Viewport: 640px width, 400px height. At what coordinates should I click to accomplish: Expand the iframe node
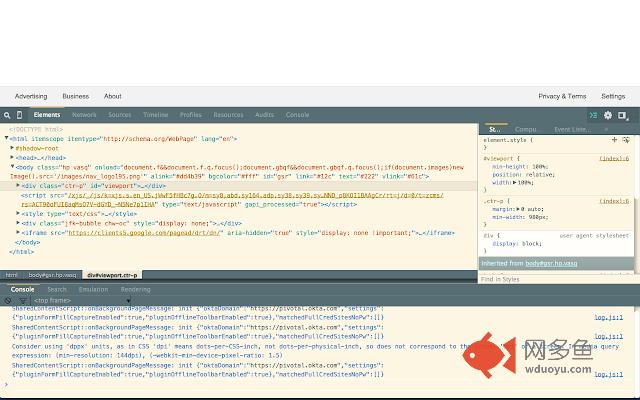click(18, 232)
